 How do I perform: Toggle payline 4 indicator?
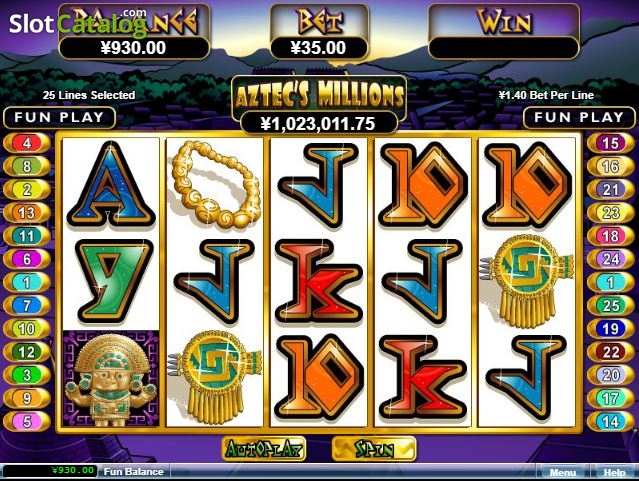[x=27, y=143]
